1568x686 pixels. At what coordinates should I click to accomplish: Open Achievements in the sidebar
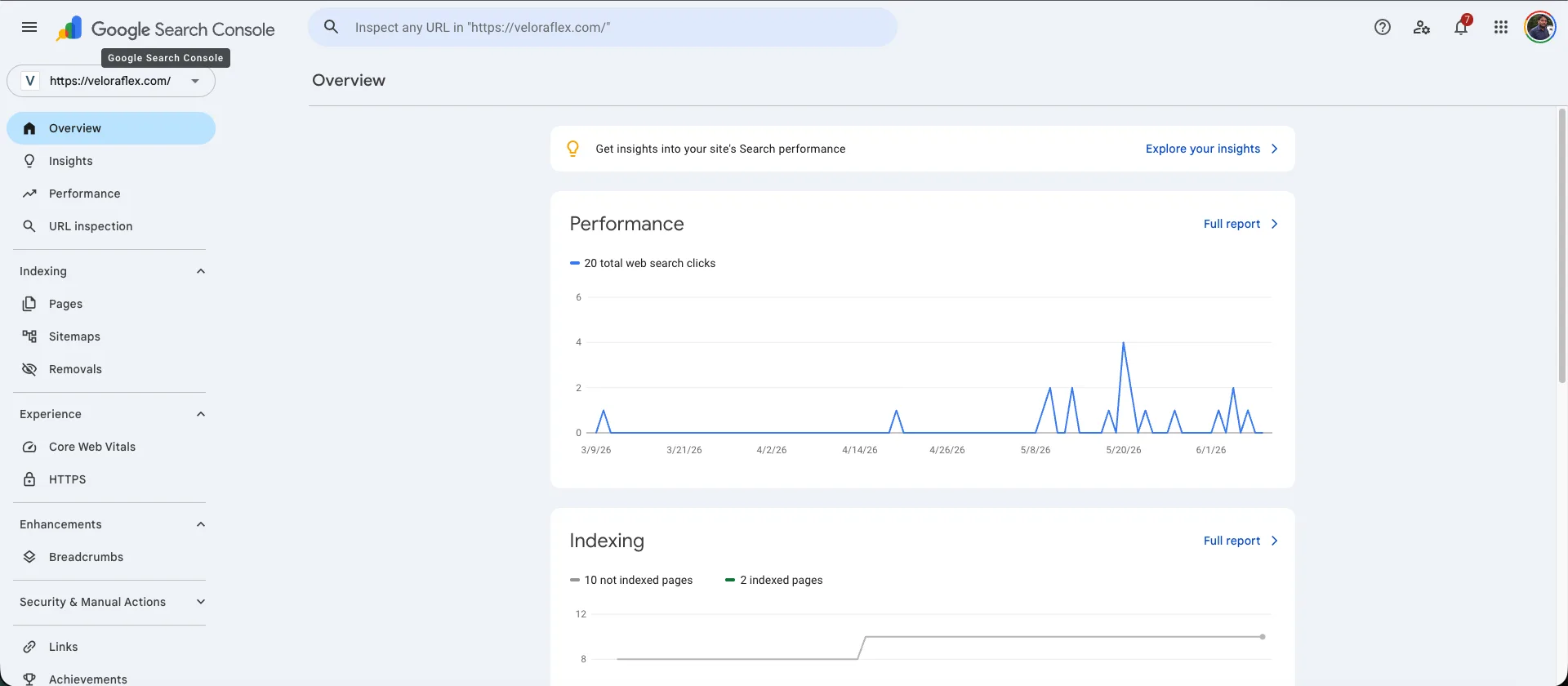pyautogui.click(x=111, y=678)
